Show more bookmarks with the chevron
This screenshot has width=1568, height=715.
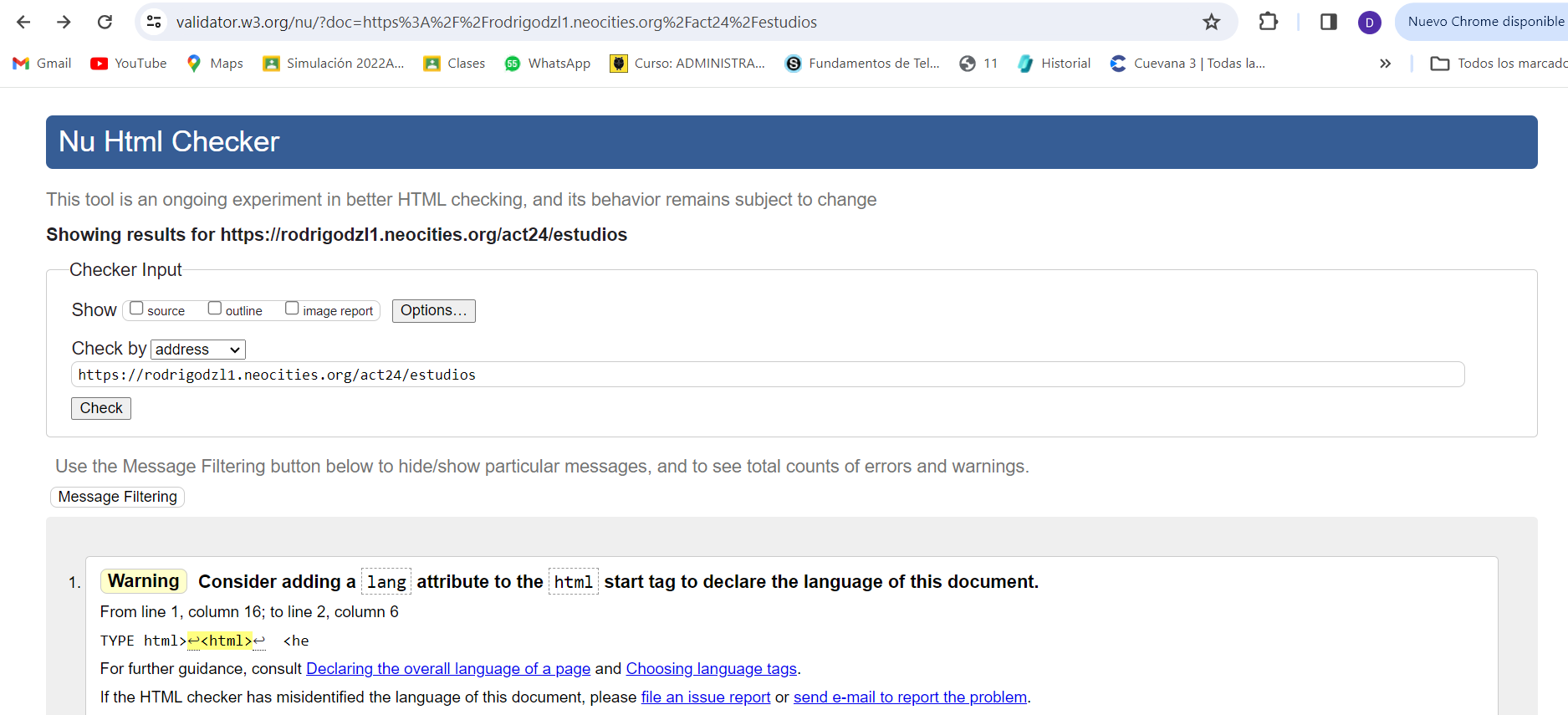pyautogui.click(x=1385, y=64)
